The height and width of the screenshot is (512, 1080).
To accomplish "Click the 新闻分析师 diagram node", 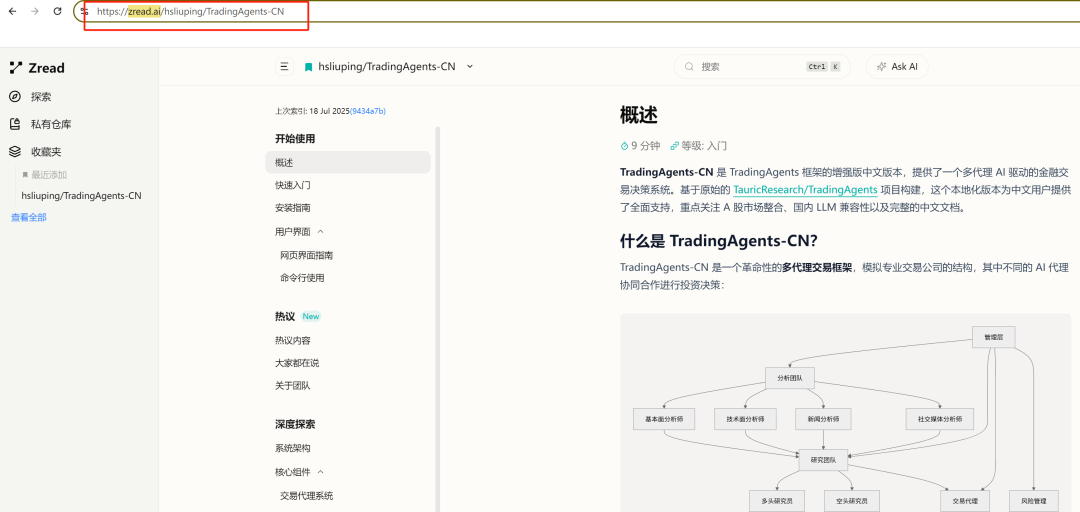I will click(x=823, y=419).
